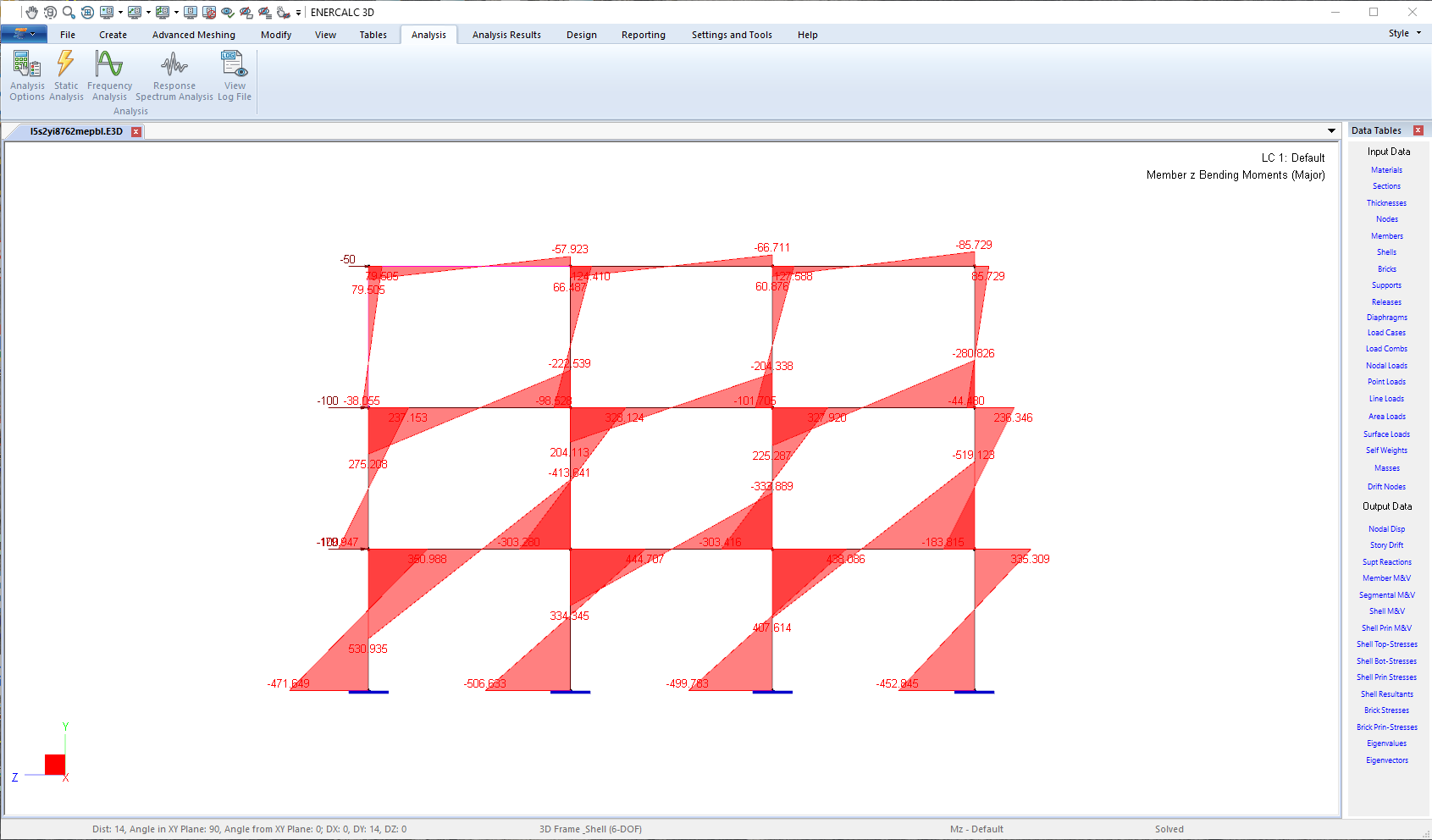Screen dimensions: 1432x840
Task: Open the Line Loads table
Action: point(1386,399)
